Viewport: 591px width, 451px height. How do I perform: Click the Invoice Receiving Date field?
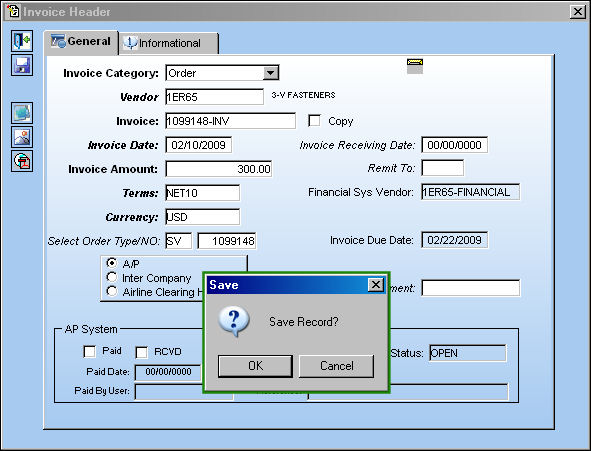455,145
